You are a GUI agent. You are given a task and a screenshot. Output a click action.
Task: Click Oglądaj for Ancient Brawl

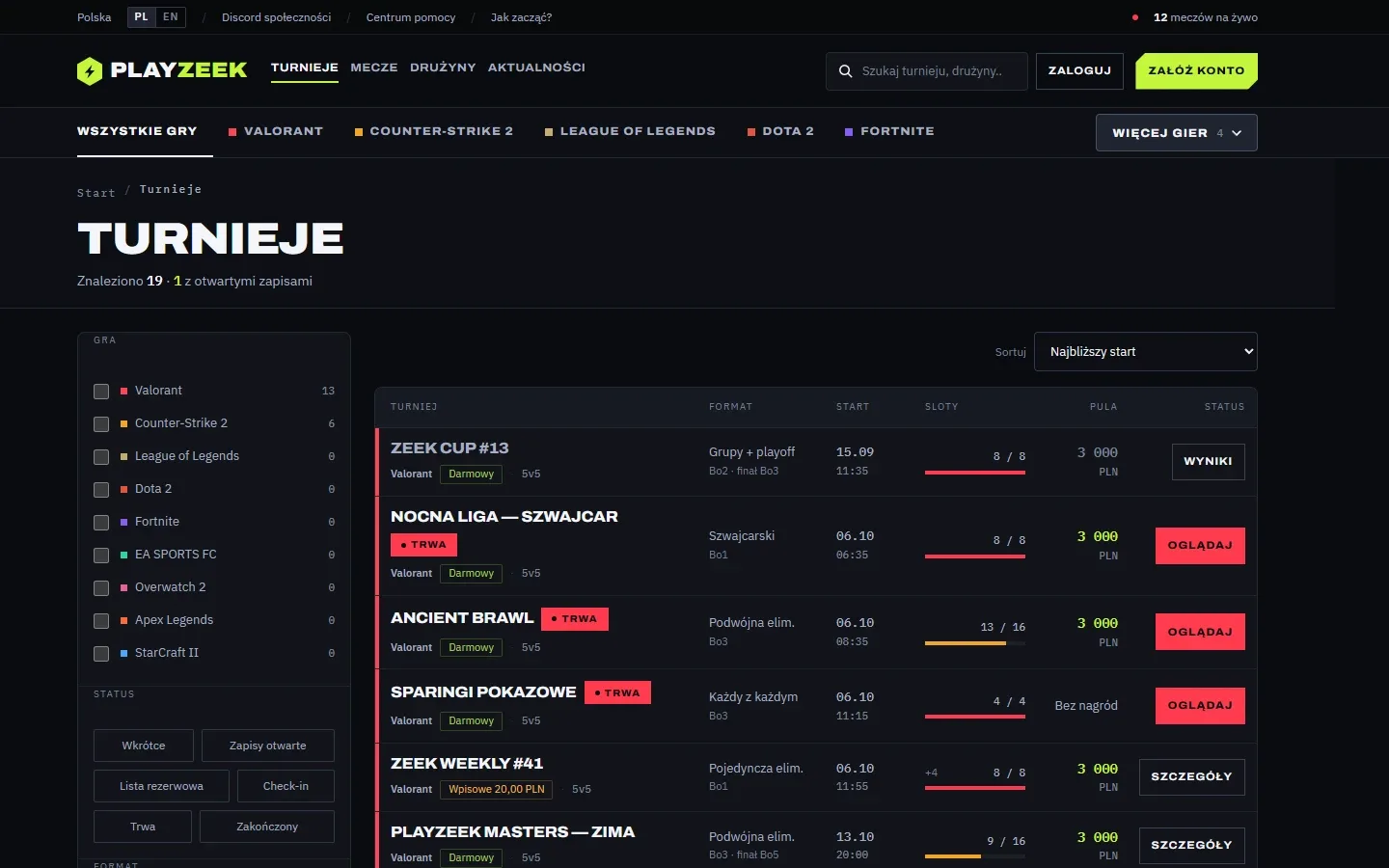[1200, 633]
